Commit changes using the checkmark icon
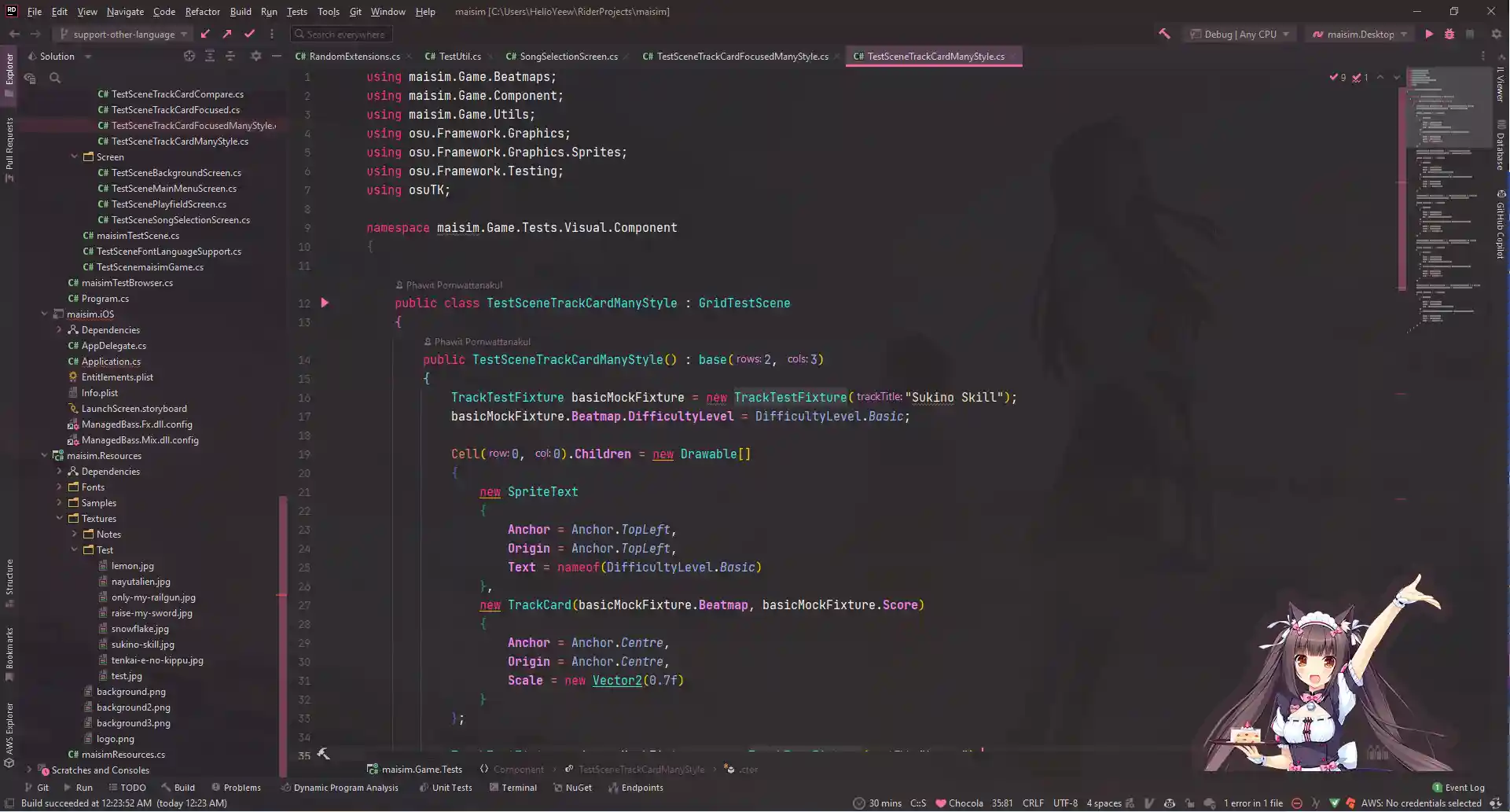The height and width of the screenshot is (812, 1510). point(250,34)
